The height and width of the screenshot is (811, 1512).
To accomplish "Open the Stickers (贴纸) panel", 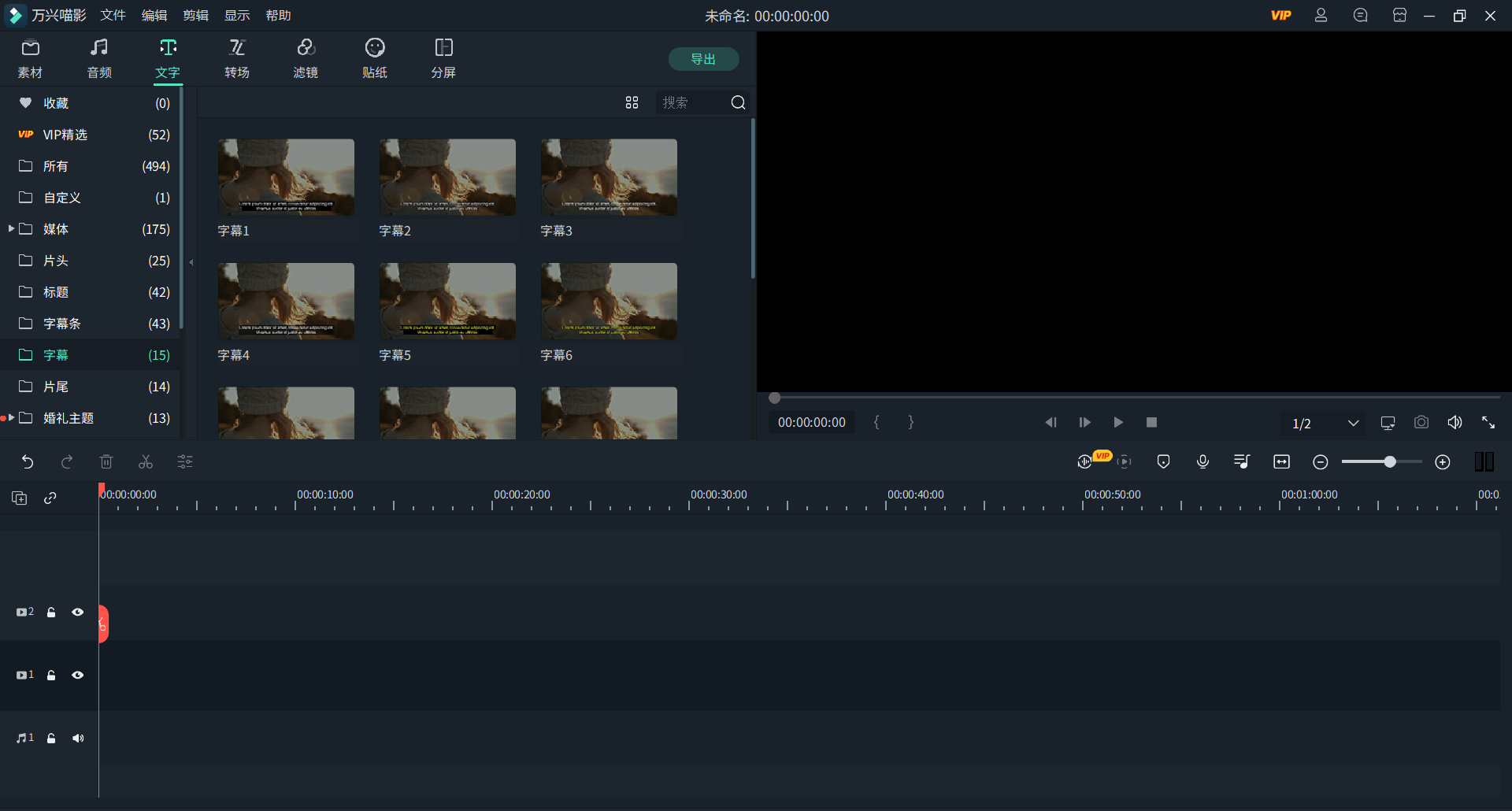I will click(x=375, y=58).
